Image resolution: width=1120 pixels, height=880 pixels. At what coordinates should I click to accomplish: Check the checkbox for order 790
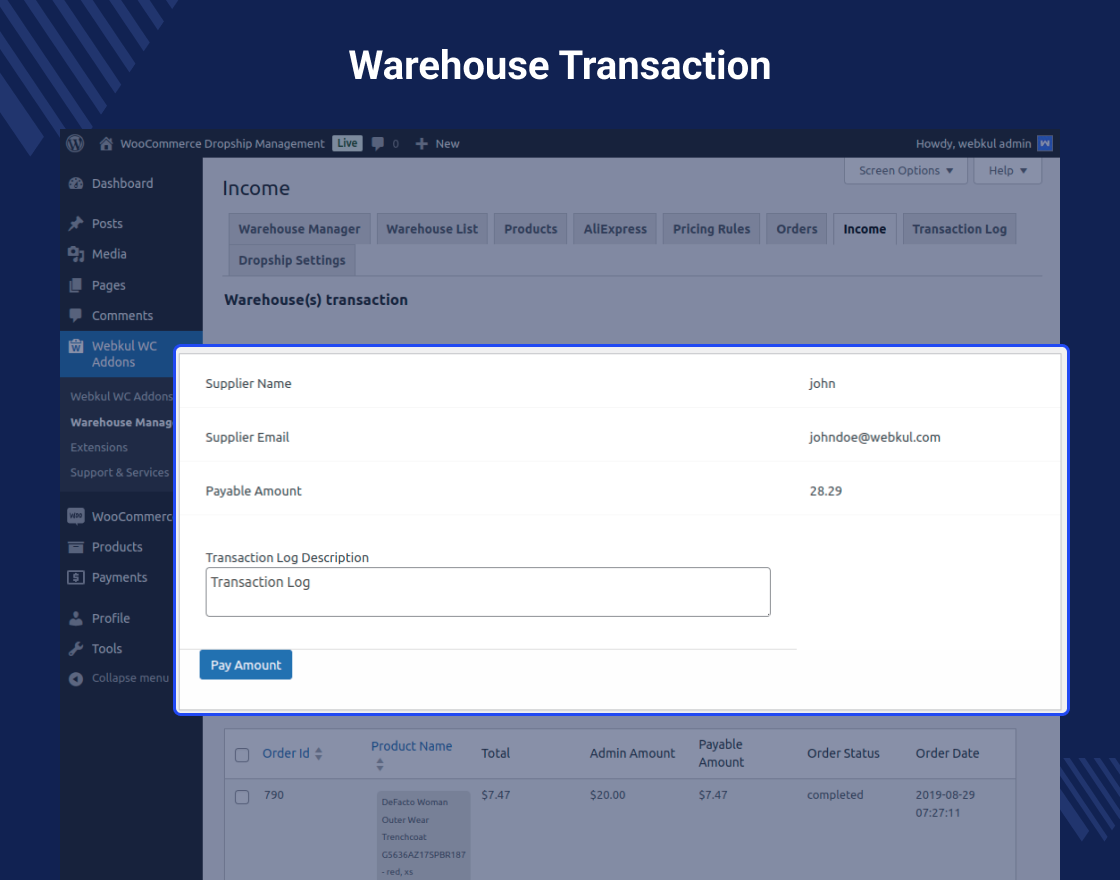pyautogui.click(x=241, y=797)
